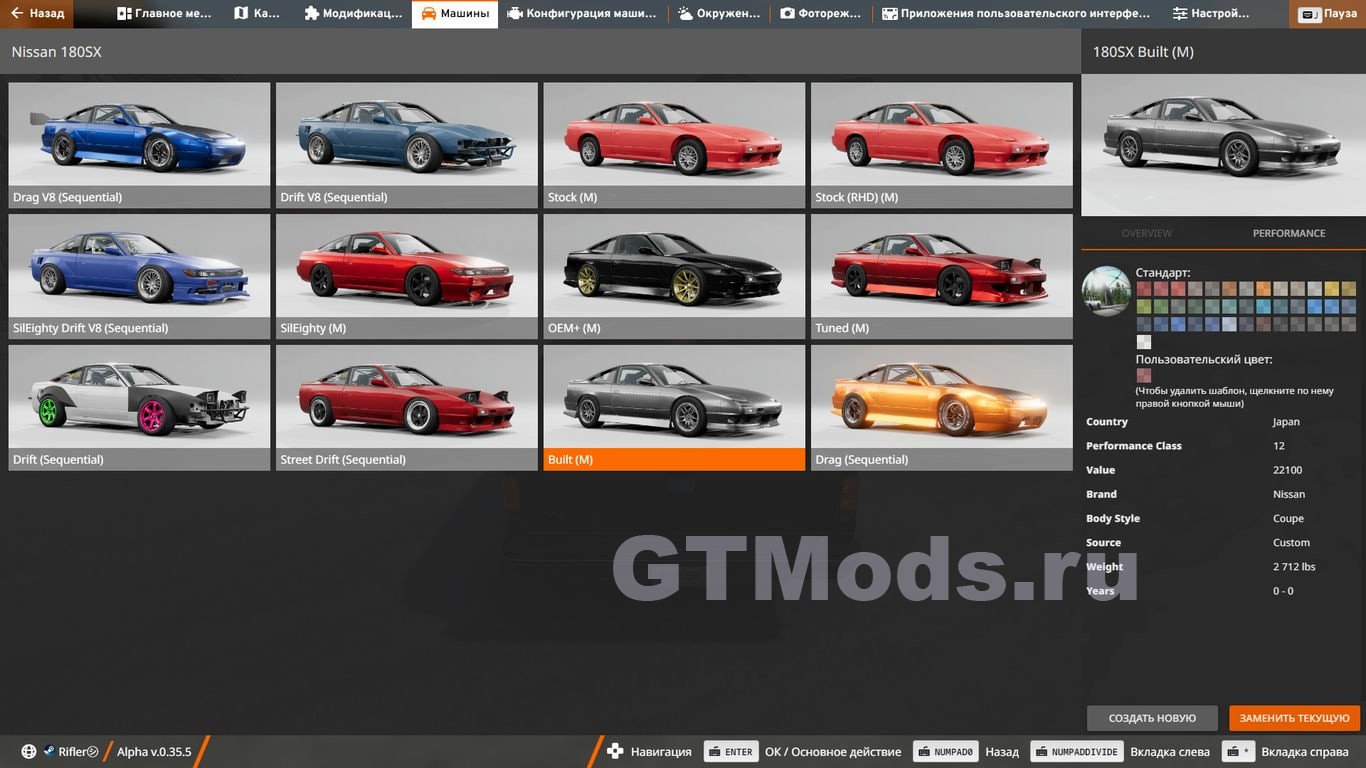The width and height of the screenshot is (1366, 768).
Task: Click the UI Apps layout icon
Action: click(889, 14)
